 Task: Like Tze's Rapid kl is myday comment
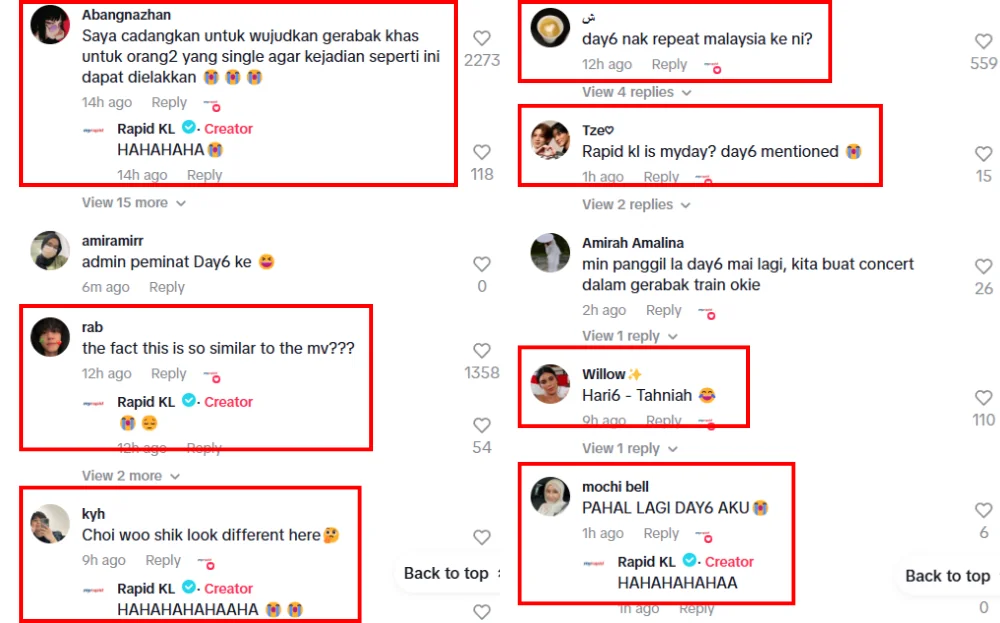coord(983,154)
